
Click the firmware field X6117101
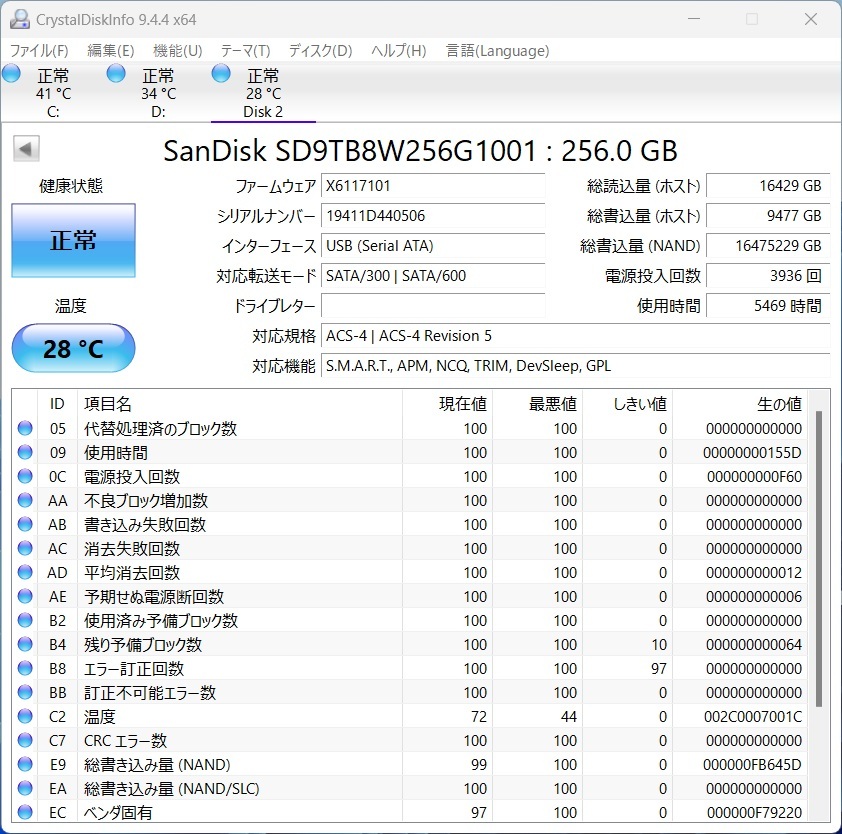tap(433, 186)
